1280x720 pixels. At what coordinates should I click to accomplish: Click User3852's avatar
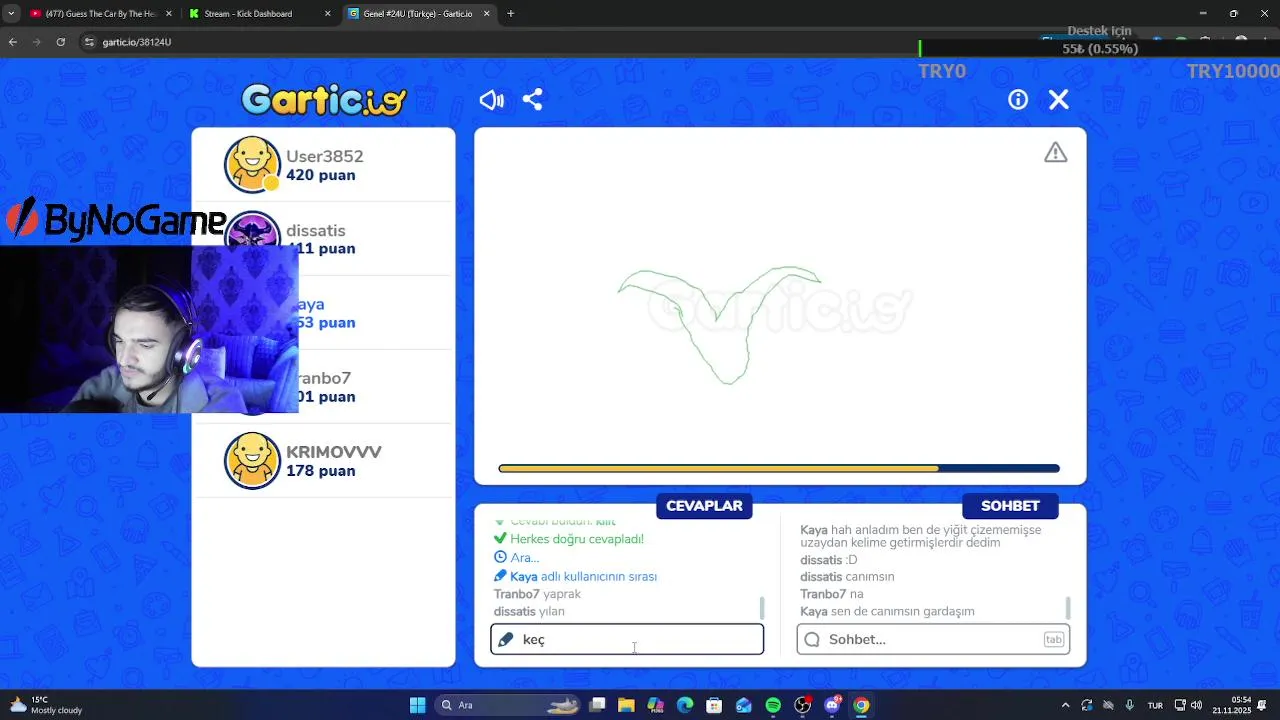252,165
